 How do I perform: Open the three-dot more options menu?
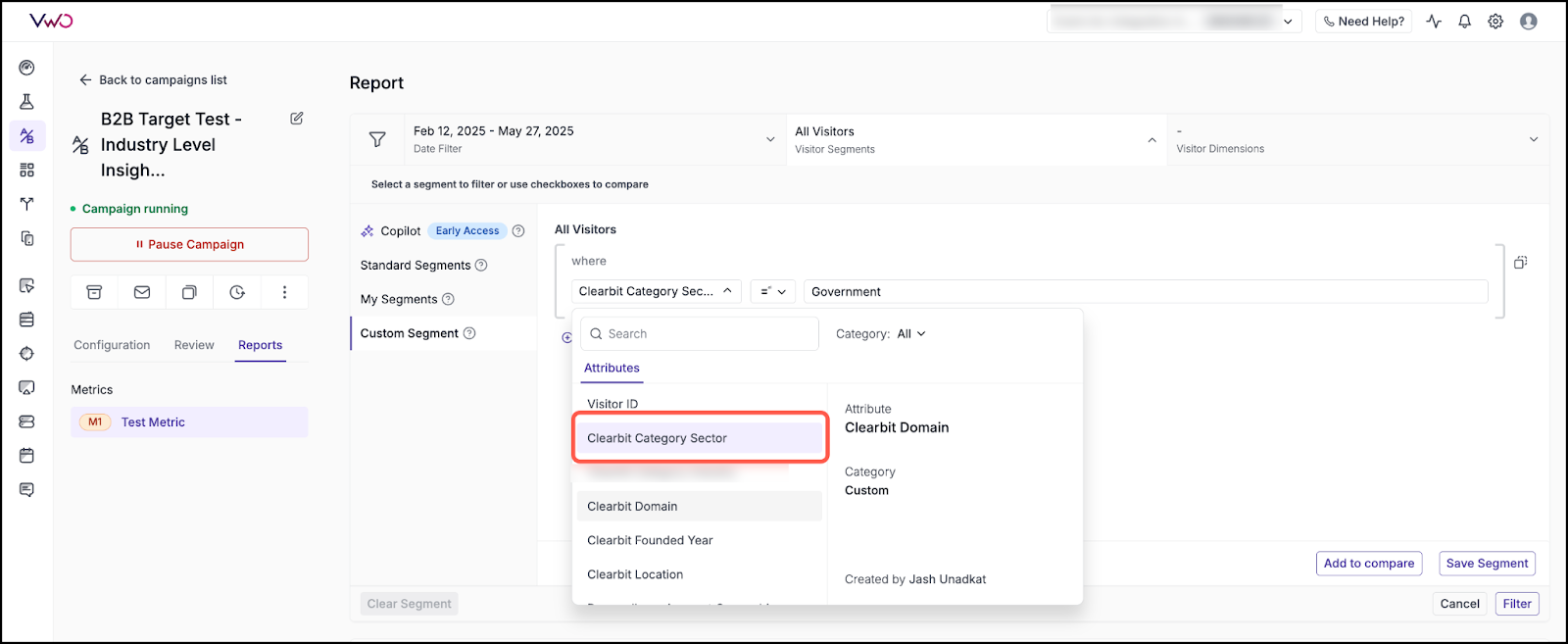click(x=284, y=292)
